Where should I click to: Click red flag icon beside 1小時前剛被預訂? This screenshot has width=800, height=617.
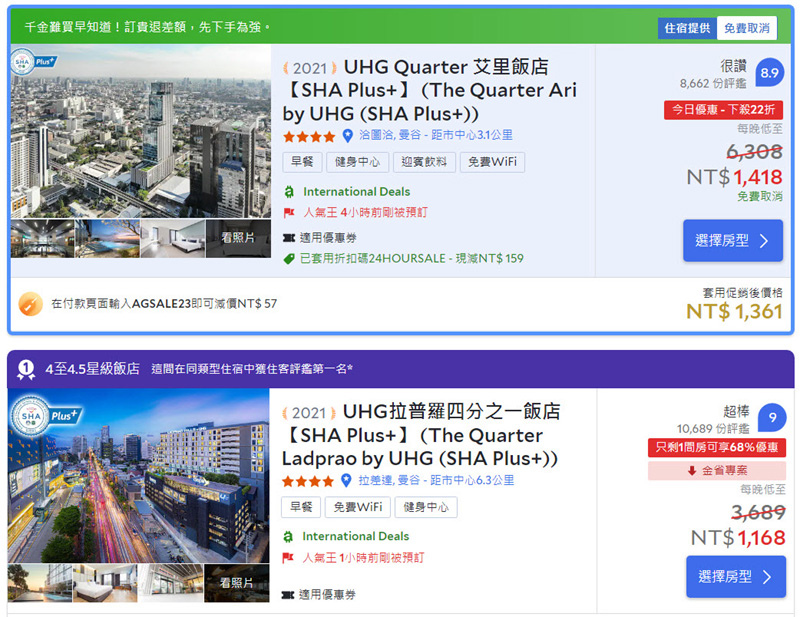click(x=288, y=558)
